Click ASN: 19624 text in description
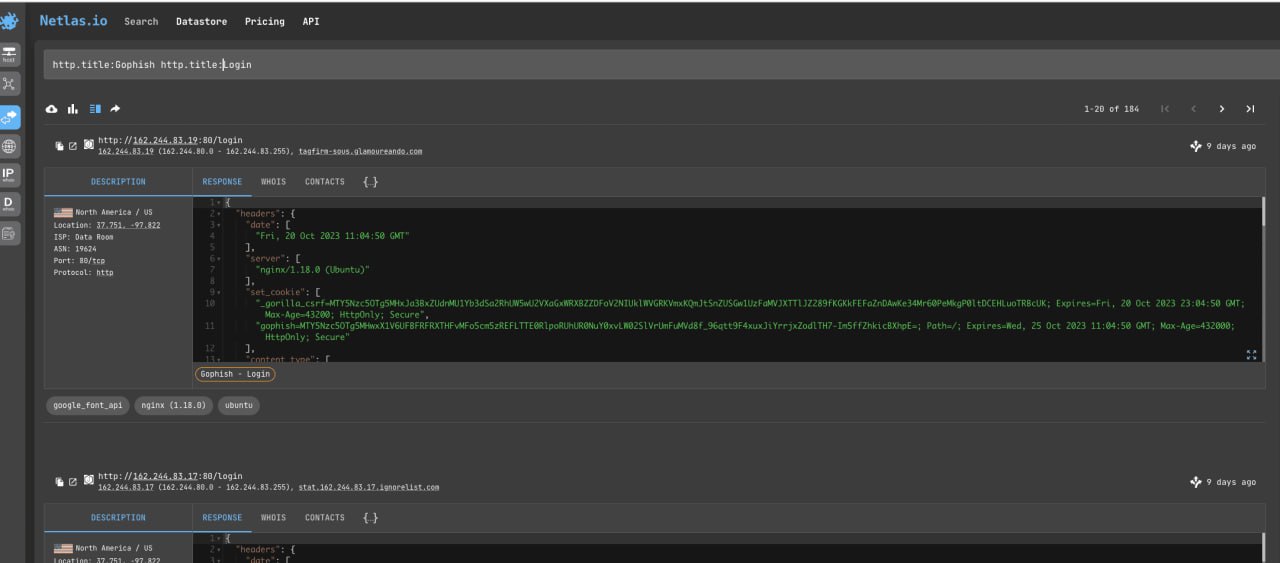 (x=75, y=249)
